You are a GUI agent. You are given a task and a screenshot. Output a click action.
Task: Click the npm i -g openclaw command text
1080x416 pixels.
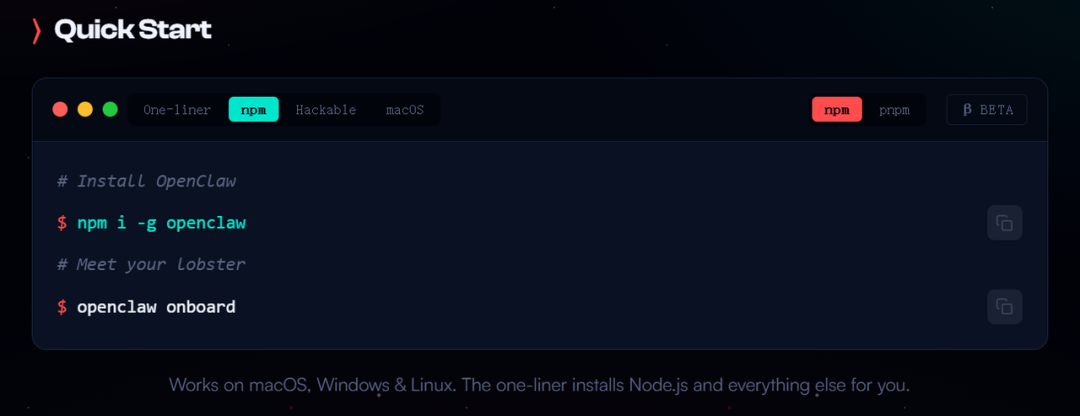click(x=161, y=223)
